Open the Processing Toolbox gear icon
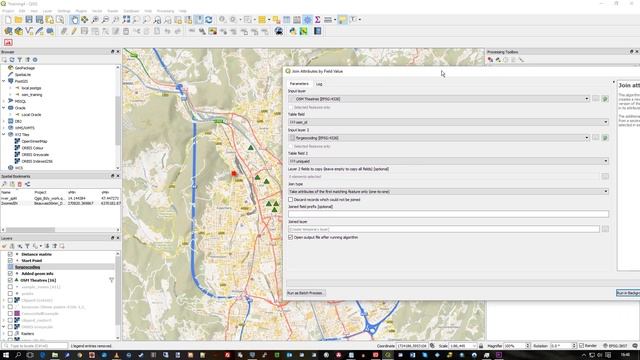 click(307, 20)
